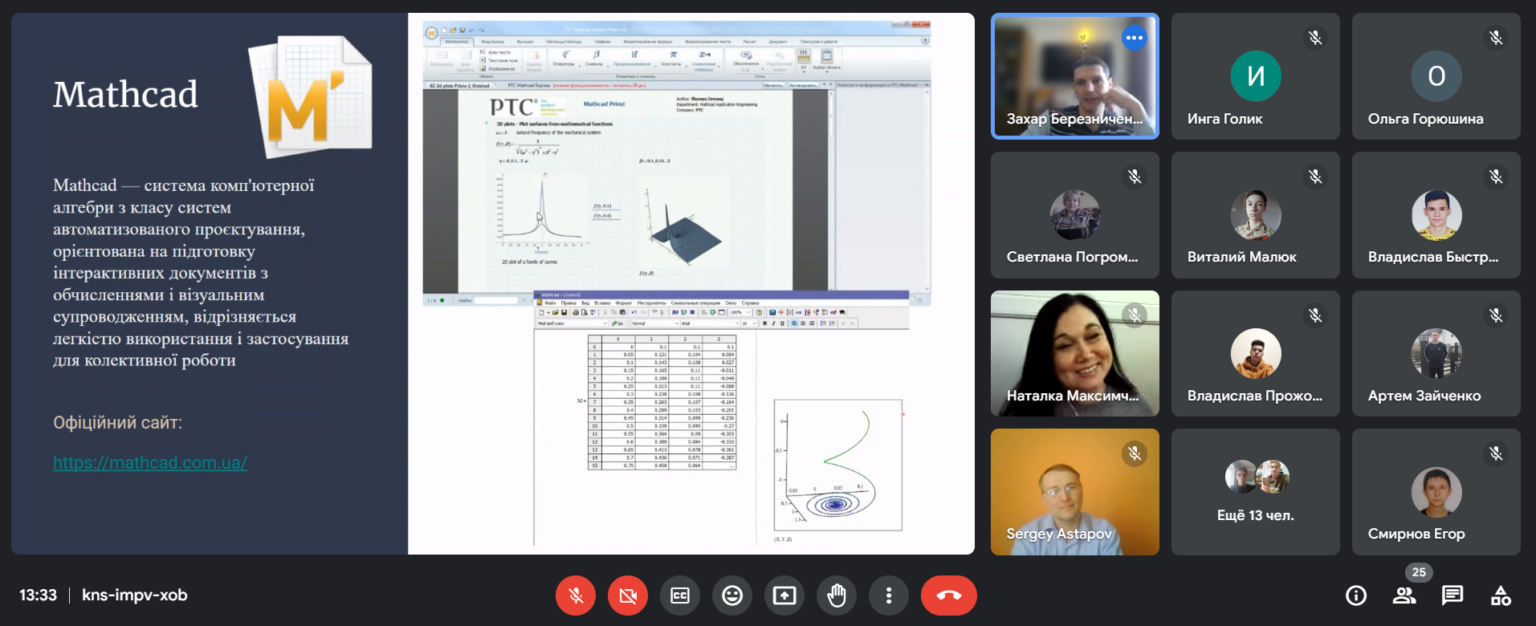Click the muted mic icon on Наталка Максимч… tile
This screenshot has width=1536, height=626.
1134,316
